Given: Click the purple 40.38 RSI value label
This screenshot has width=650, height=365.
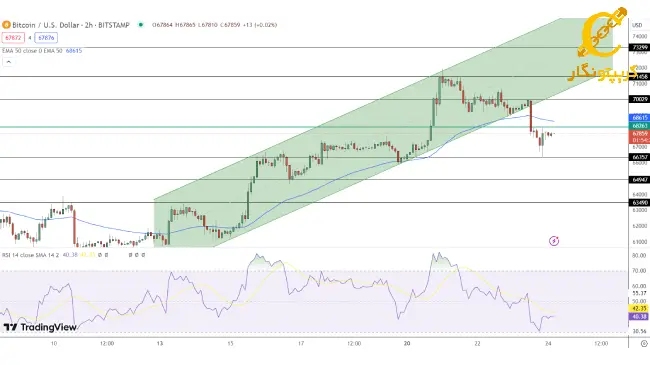Looking at the screenshot, I should (x=639, y=316).
